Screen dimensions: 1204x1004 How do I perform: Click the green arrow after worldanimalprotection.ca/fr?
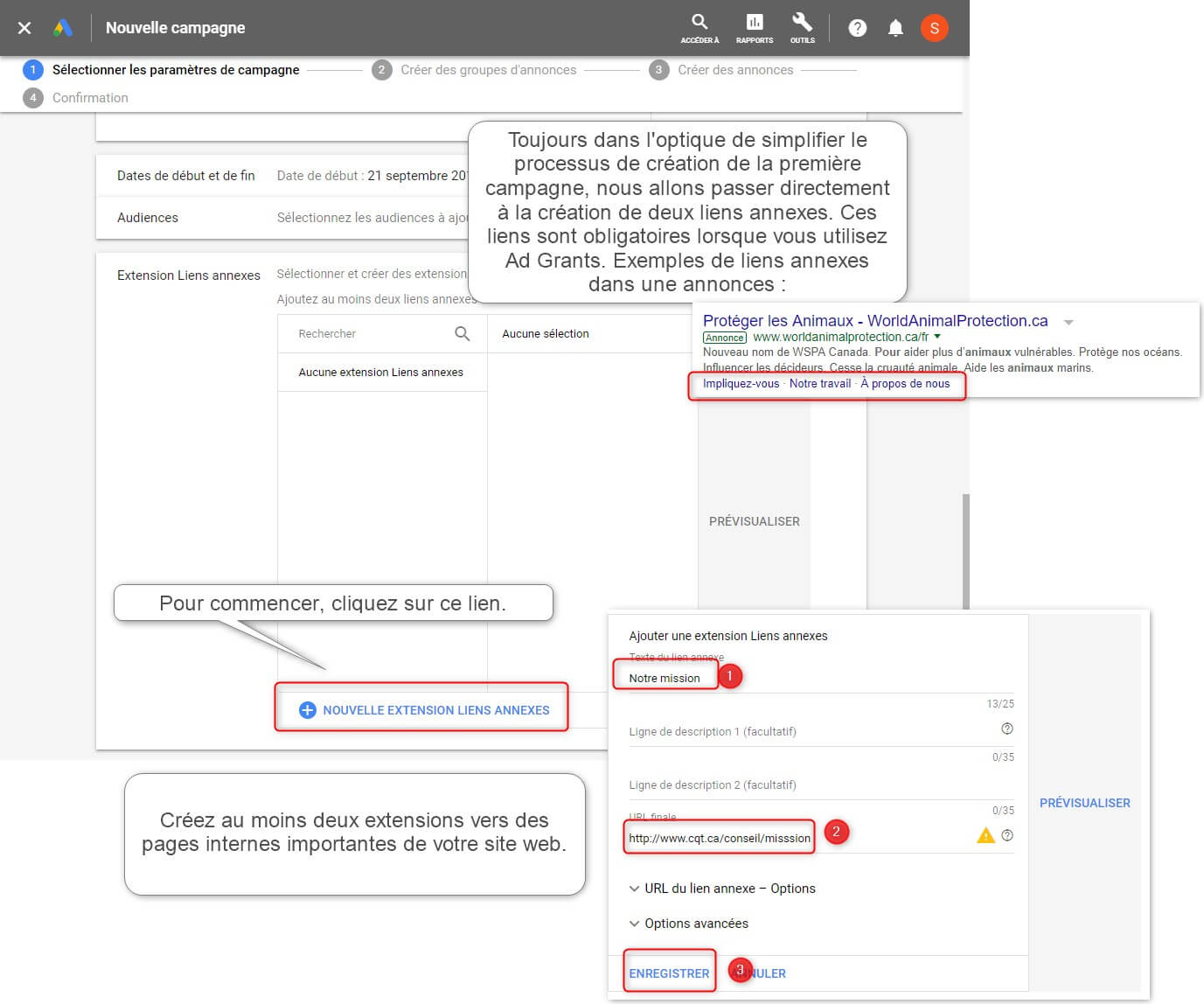click(937, 337)
